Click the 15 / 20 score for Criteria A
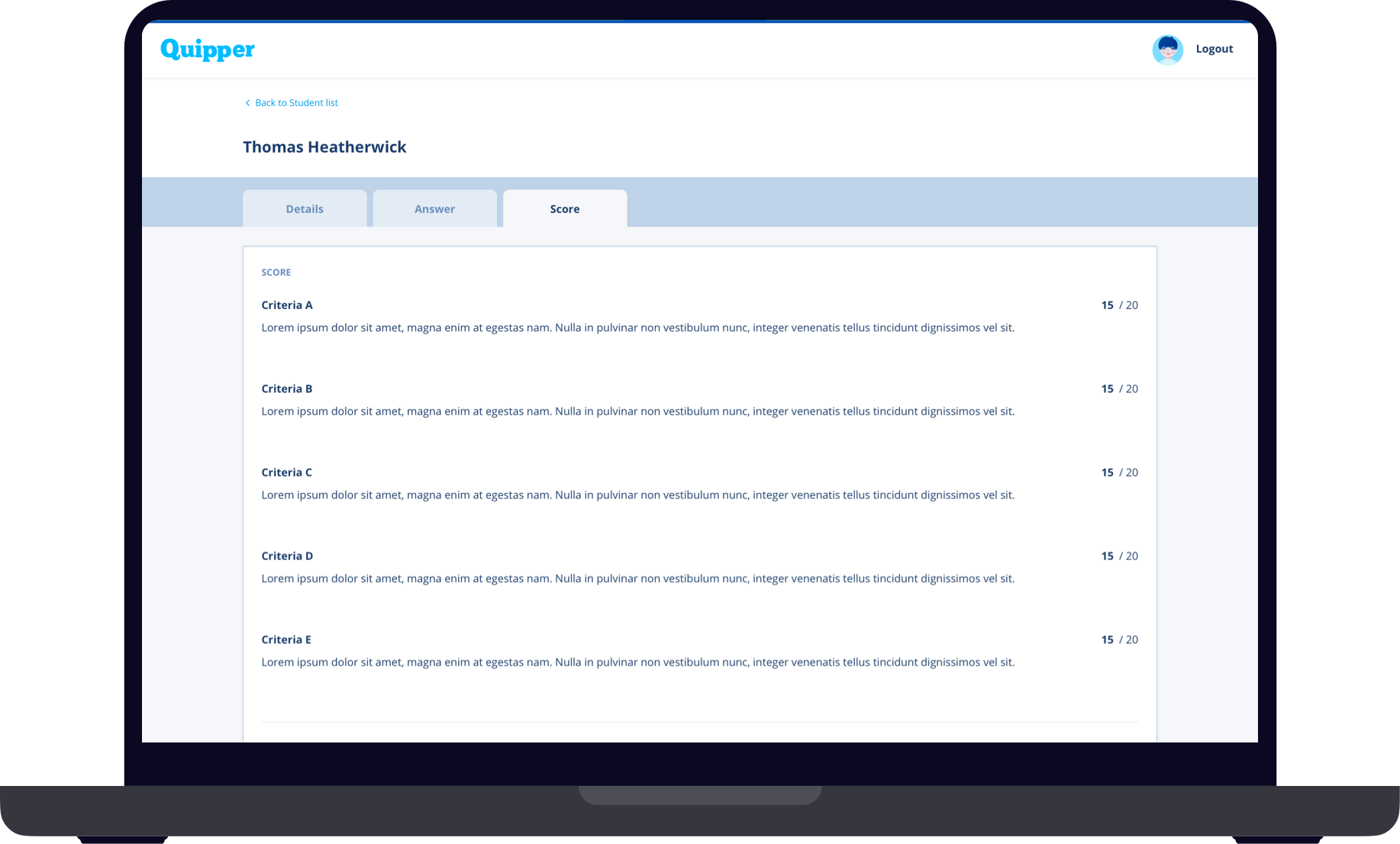Image resolution: width=1400 pixels, height=844 pixels. 1119,305
